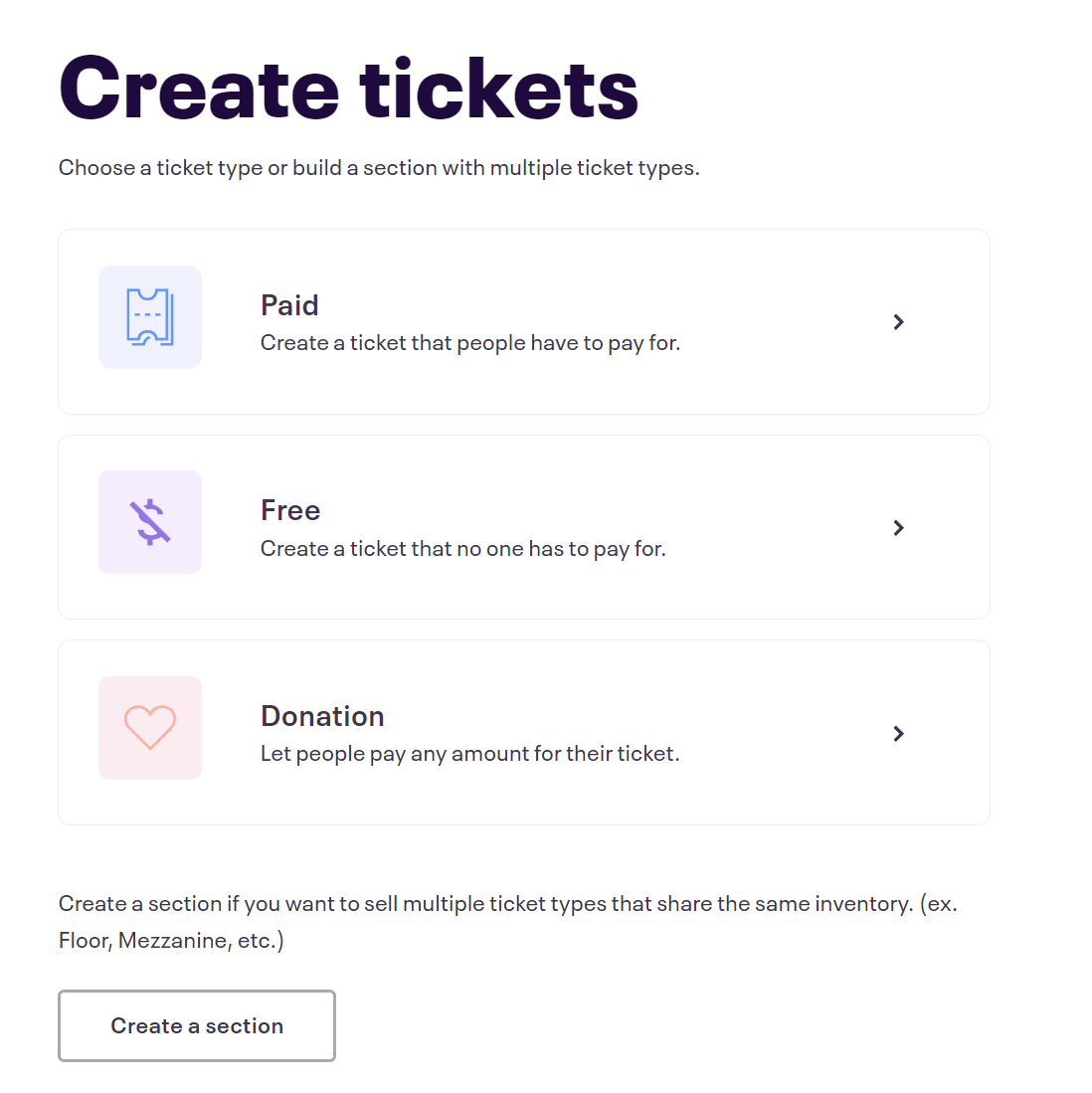
Task: Choose the "Donation" title text
Action: pyautogui.click(x=322, y=716)
